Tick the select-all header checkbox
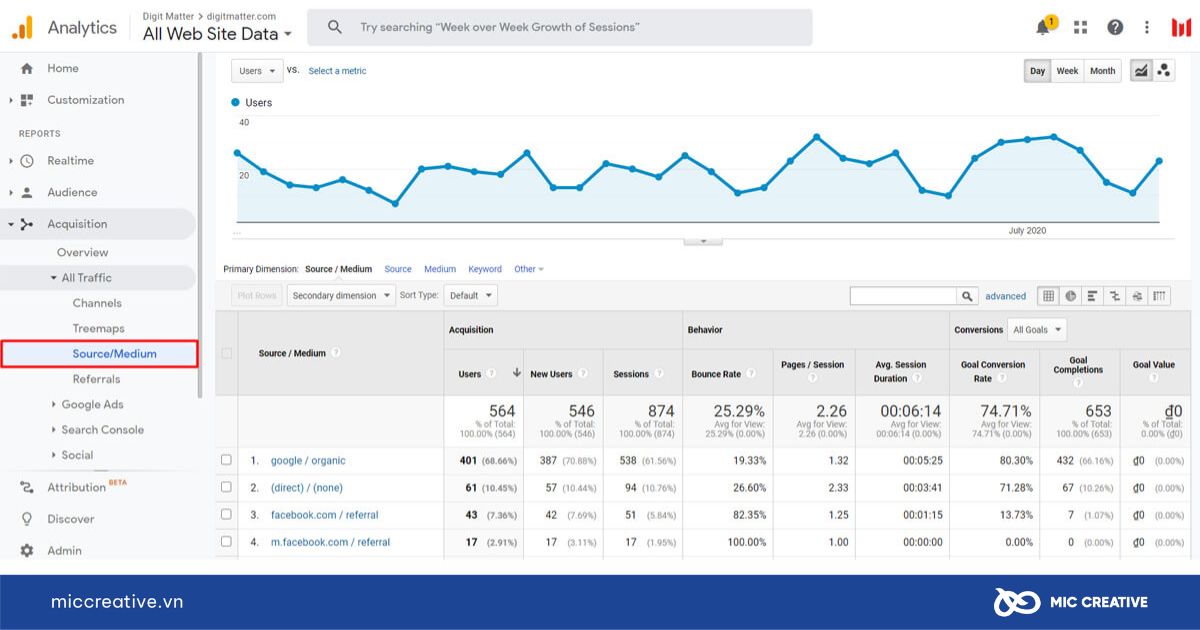Viewport: 1200px width, 630px height. click(226, 353)
